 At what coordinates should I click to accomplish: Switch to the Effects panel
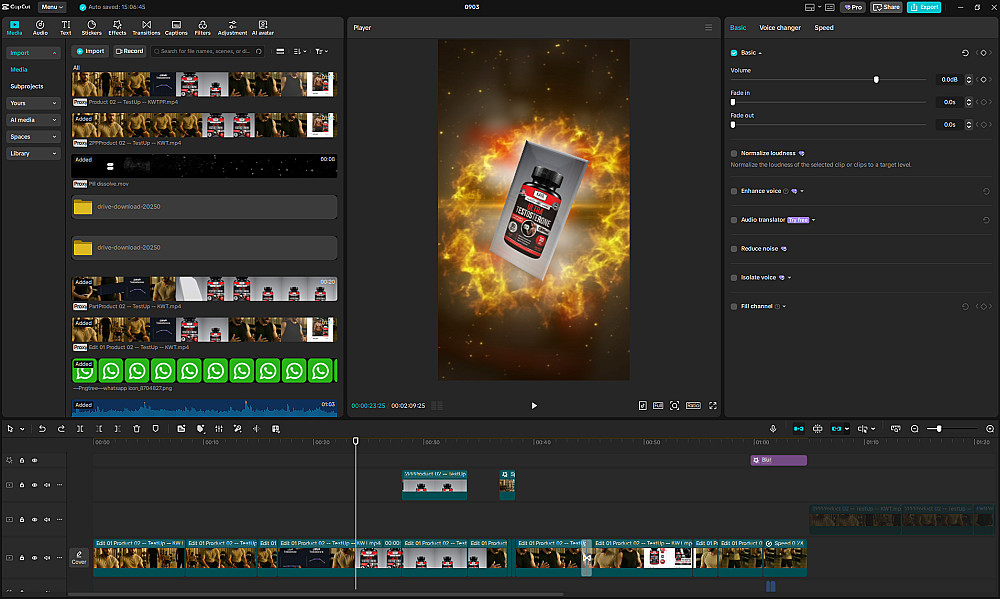coord(117,27)
